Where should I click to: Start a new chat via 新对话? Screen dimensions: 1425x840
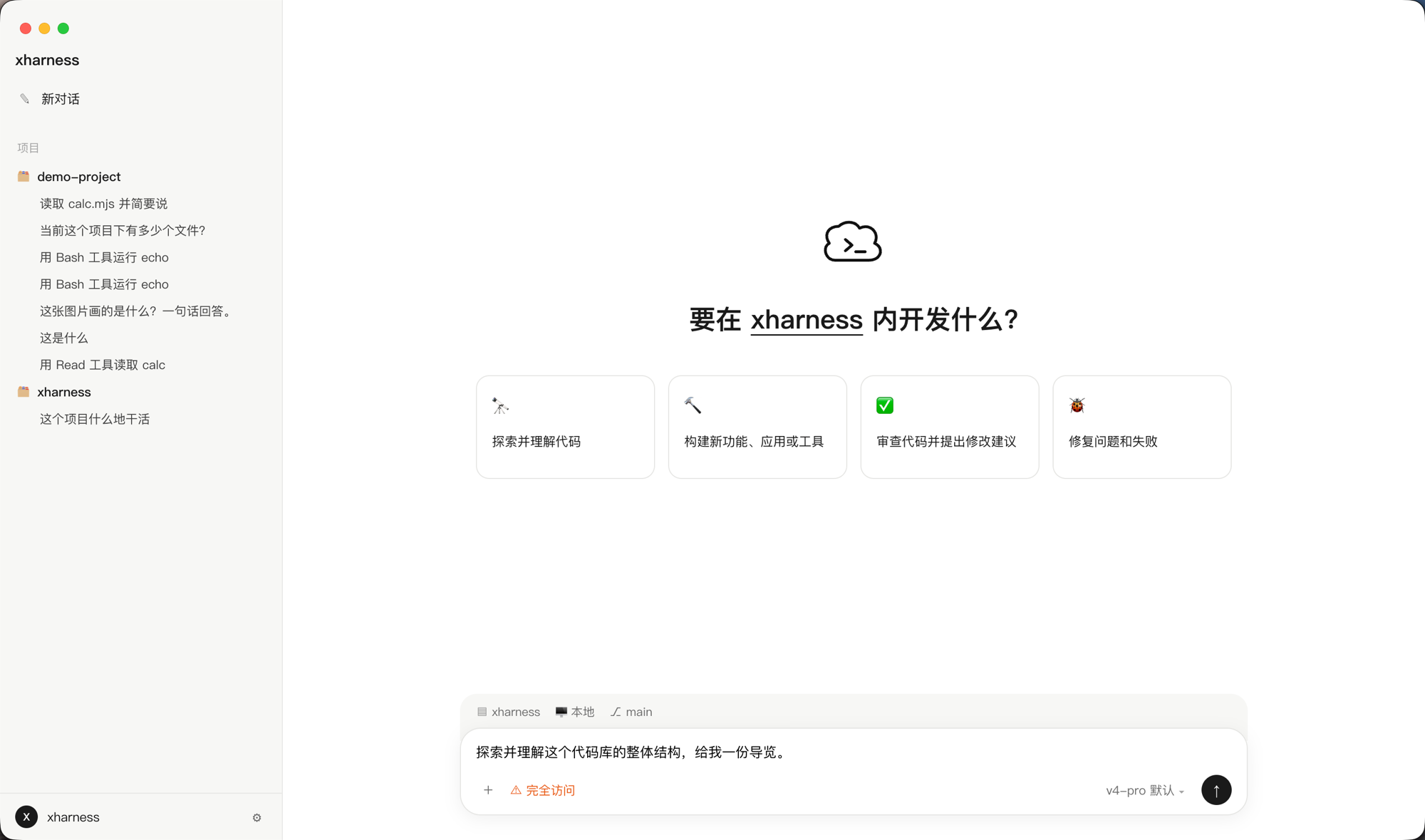pos(61,99)
